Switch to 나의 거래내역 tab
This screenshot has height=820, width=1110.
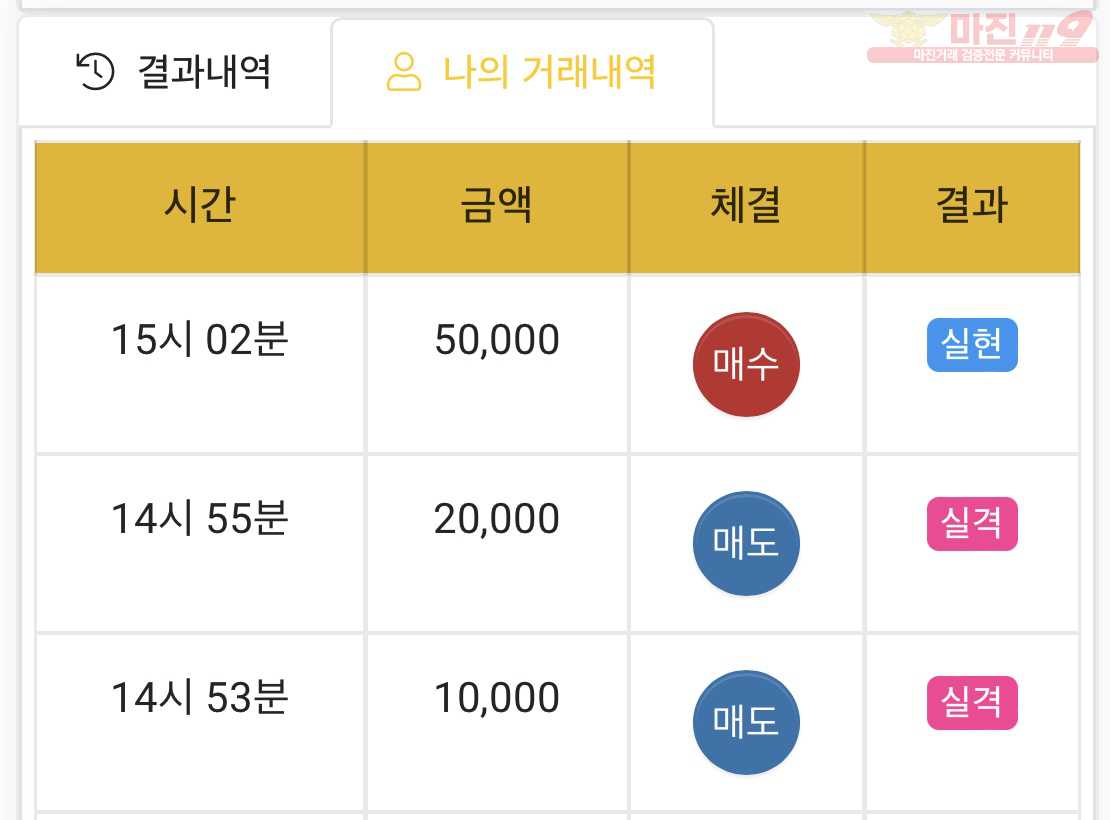point(522,72)
